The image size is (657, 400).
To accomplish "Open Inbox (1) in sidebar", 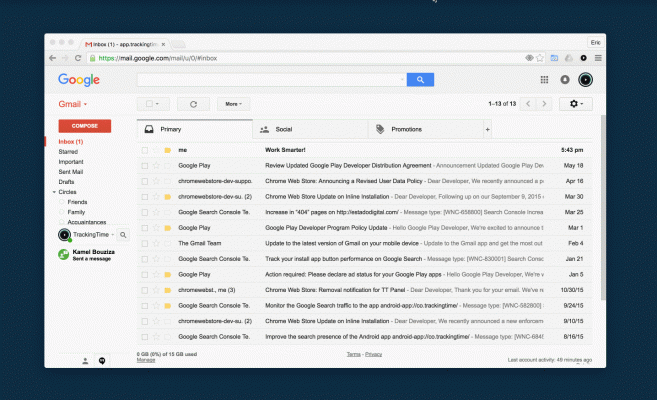I will click(x=71, y=142).
